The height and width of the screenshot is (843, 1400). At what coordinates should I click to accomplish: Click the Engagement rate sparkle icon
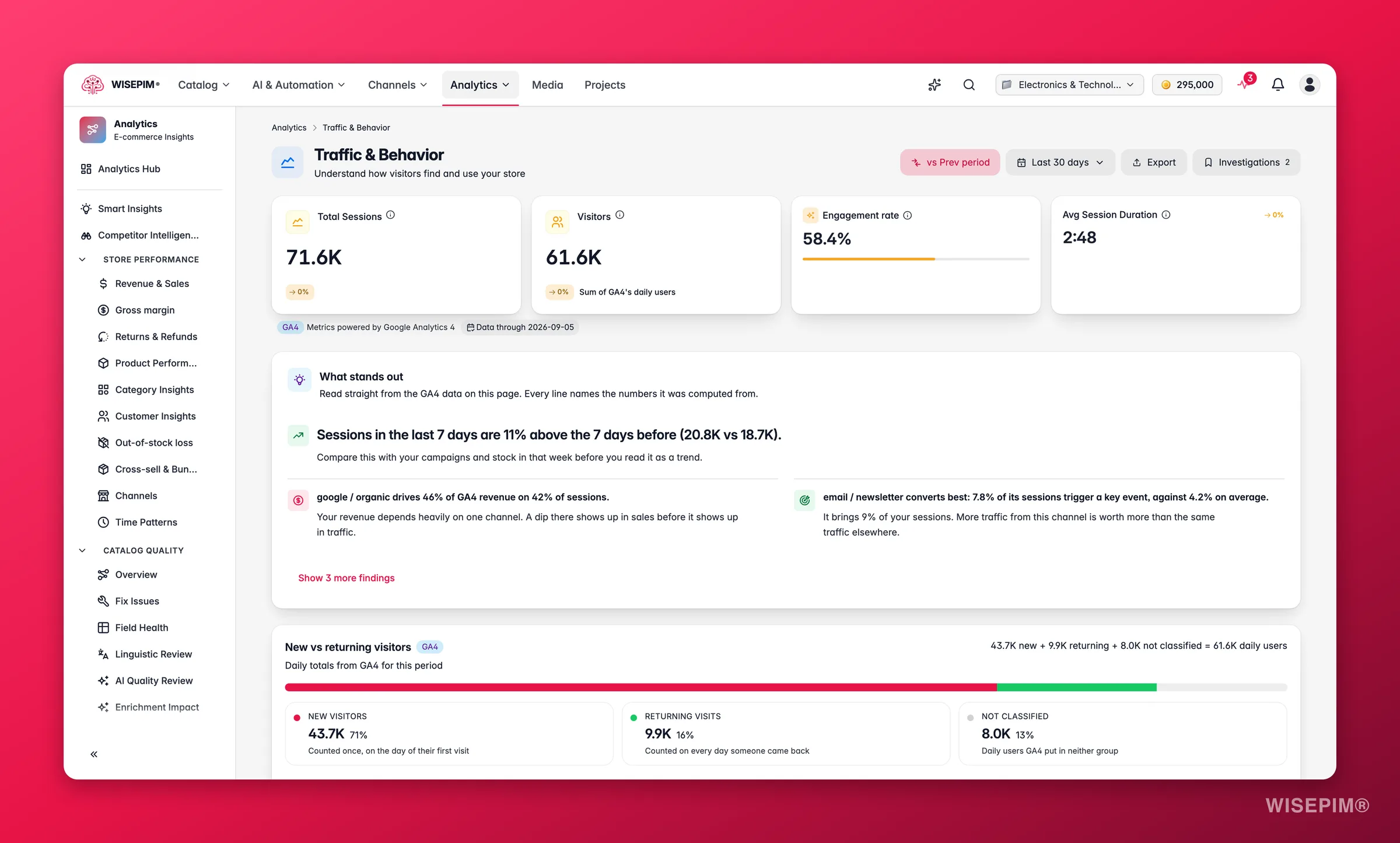(x=810, y=215)
